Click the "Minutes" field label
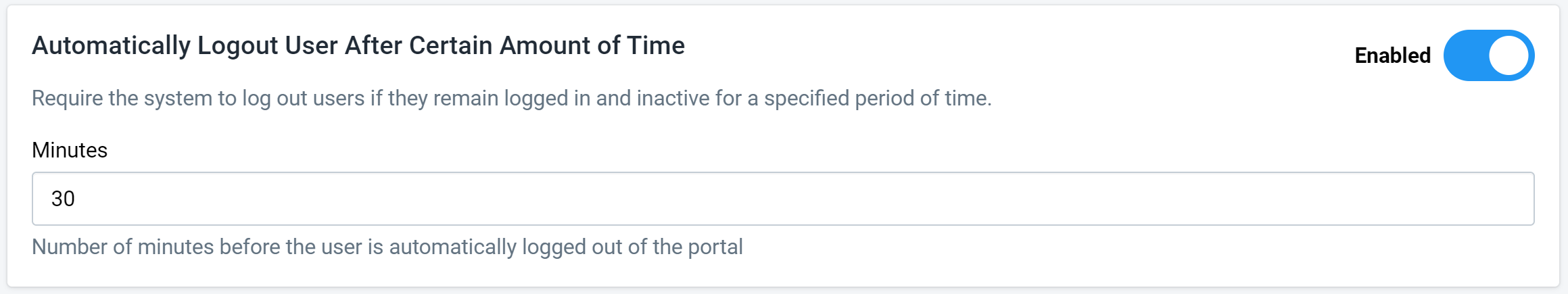The image size is (1568, 294). (x=70, y=150)
